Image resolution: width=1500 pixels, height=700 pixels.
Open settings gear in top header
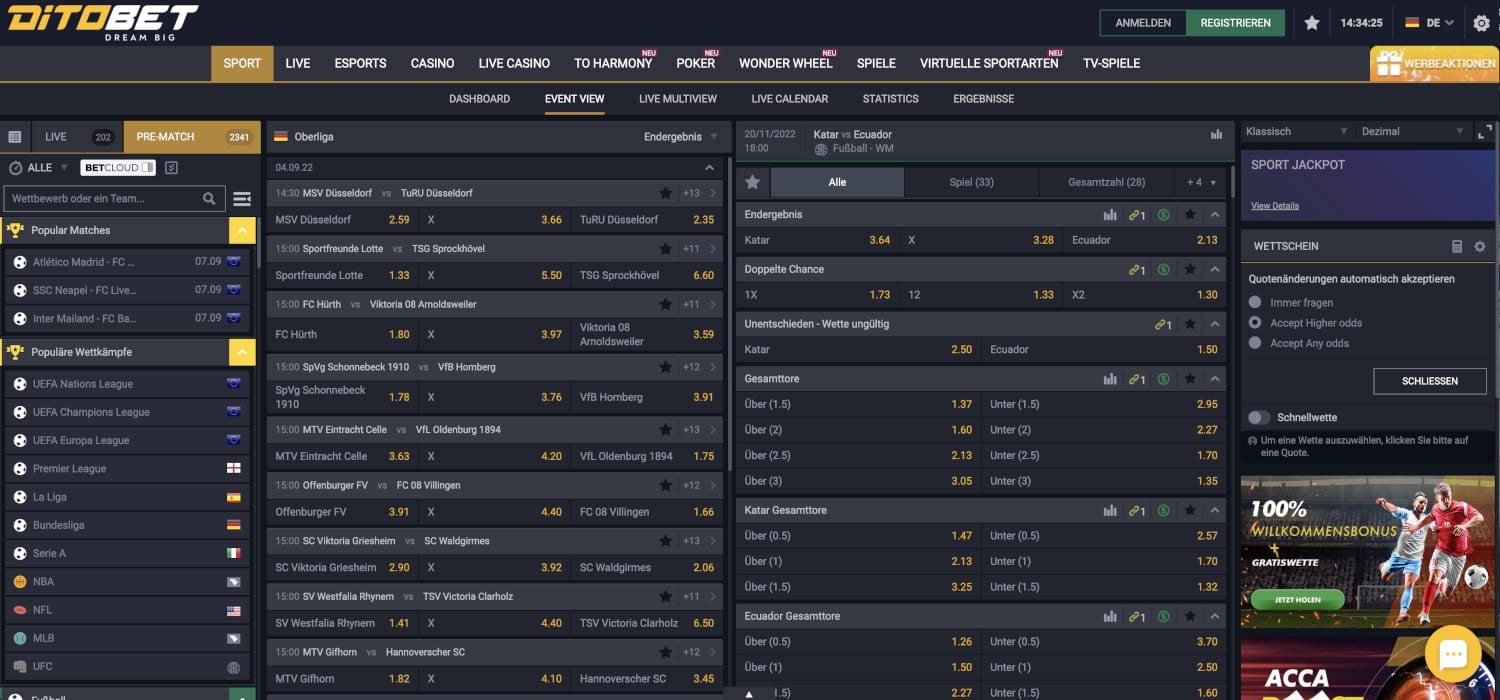click(x=1481, y=23)
